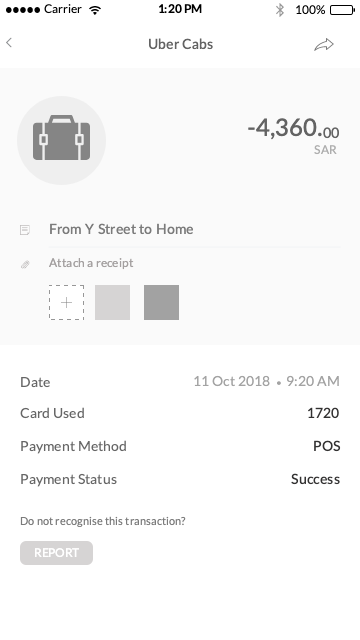Tap the Card Used 1720 value
Viewport: 360px width, 640px height.
tap(323, 413)
